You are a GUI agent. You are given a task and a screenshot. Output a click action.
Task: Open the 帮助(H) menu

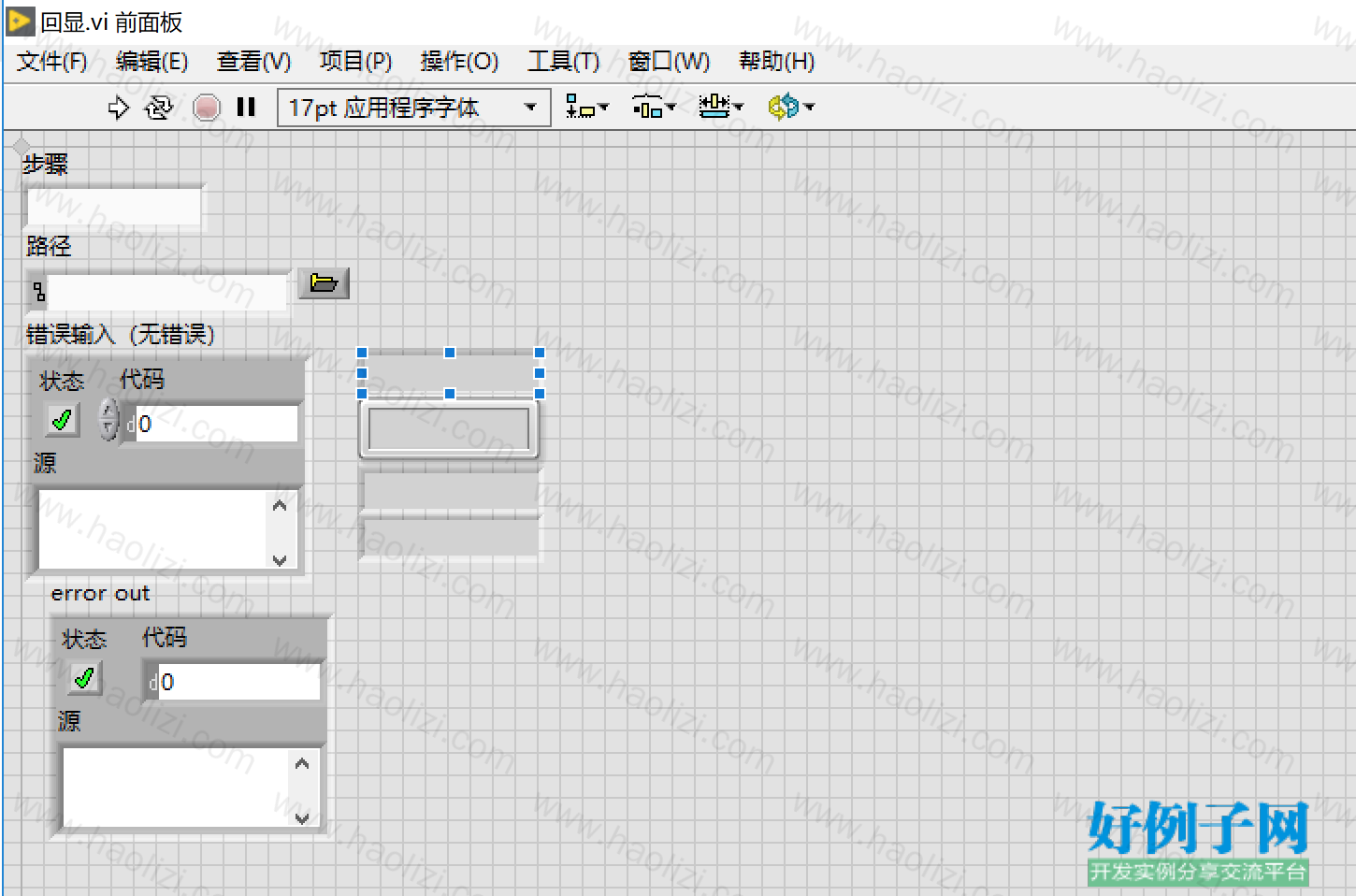pyautogui.click(x=776, y=61)
